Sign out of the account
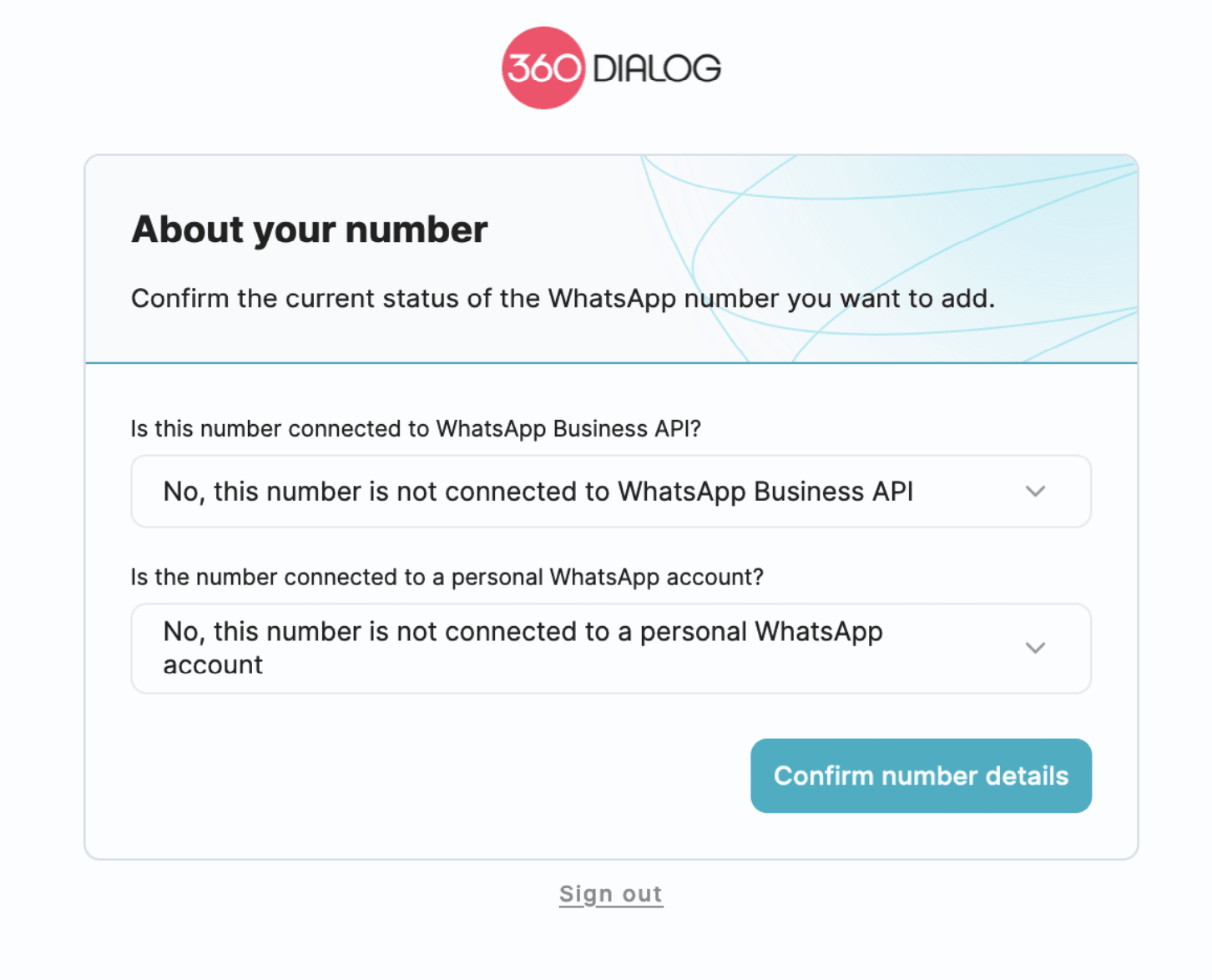The image size is (1212, 980). coord(611,894)
